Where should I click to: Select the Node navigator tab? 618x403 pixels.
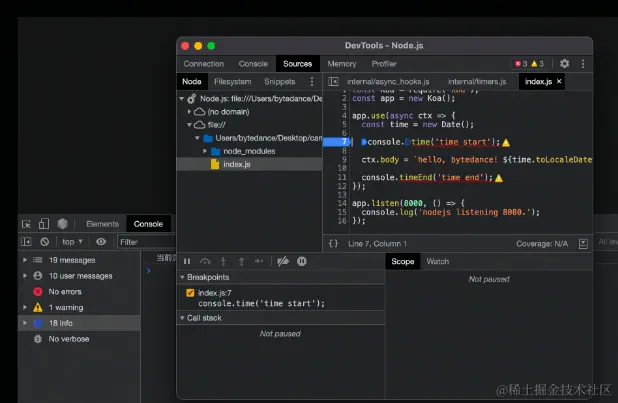point(192,82)
